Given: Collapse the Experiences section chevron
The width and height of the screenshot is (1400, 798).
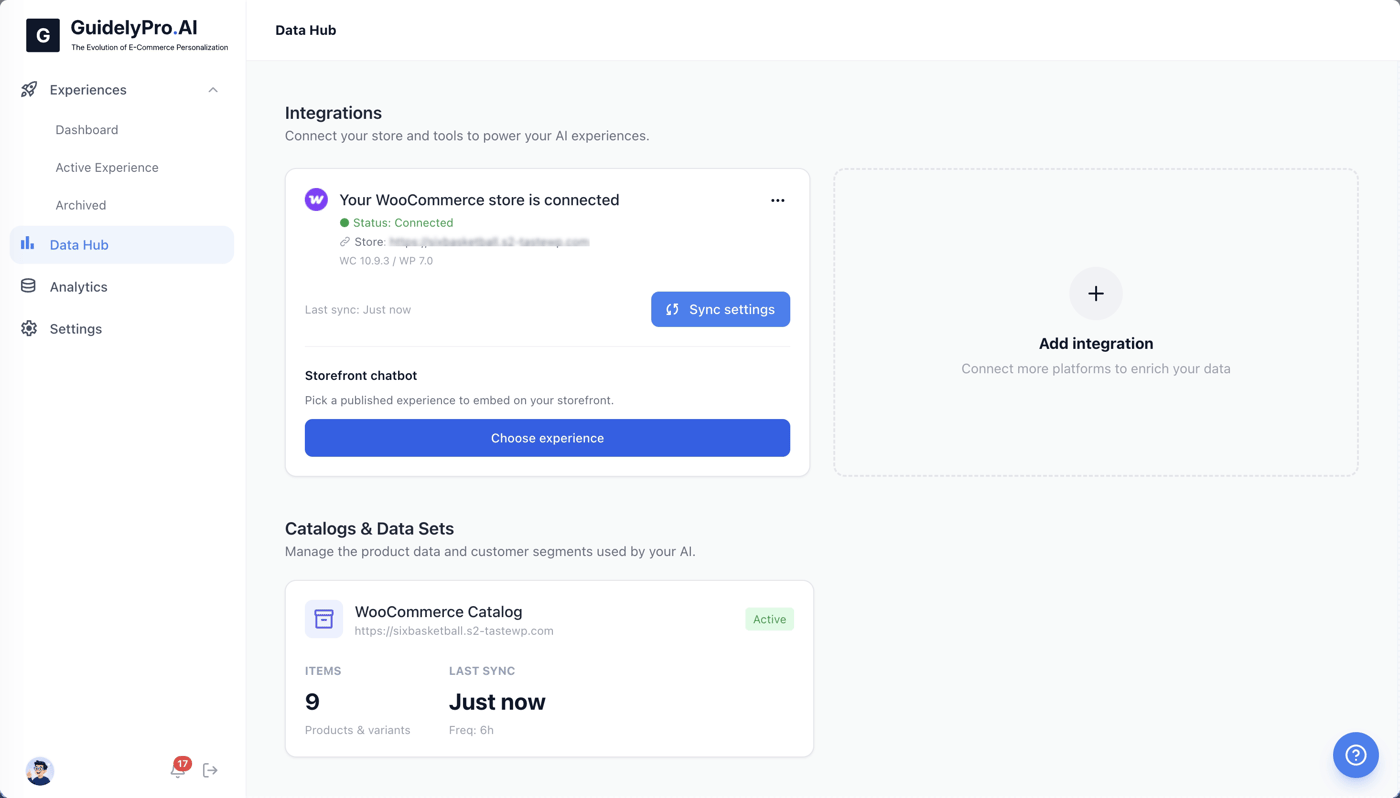Looking at the screenshot, I should [213, 90].
